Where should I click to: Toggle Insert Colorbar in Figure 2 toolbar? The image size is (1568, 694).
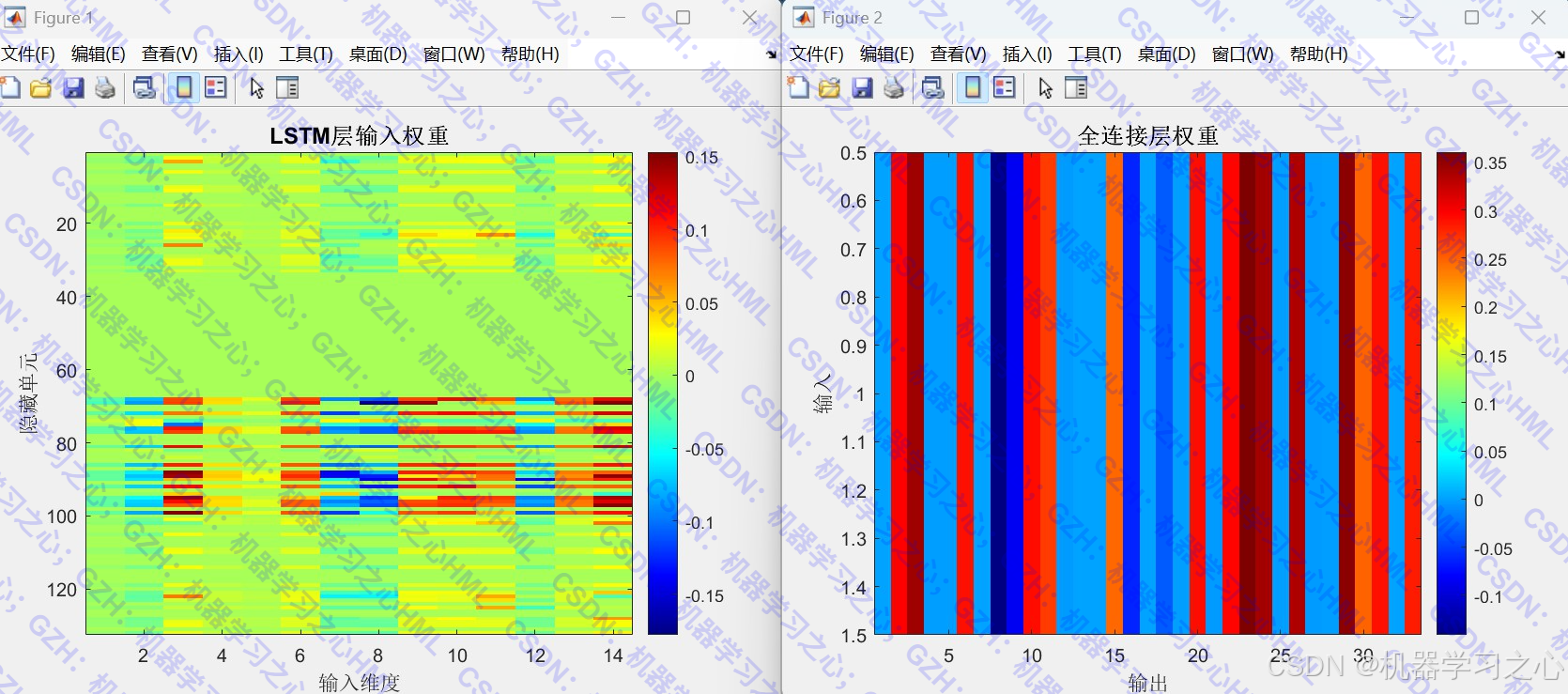pos(973,88)
